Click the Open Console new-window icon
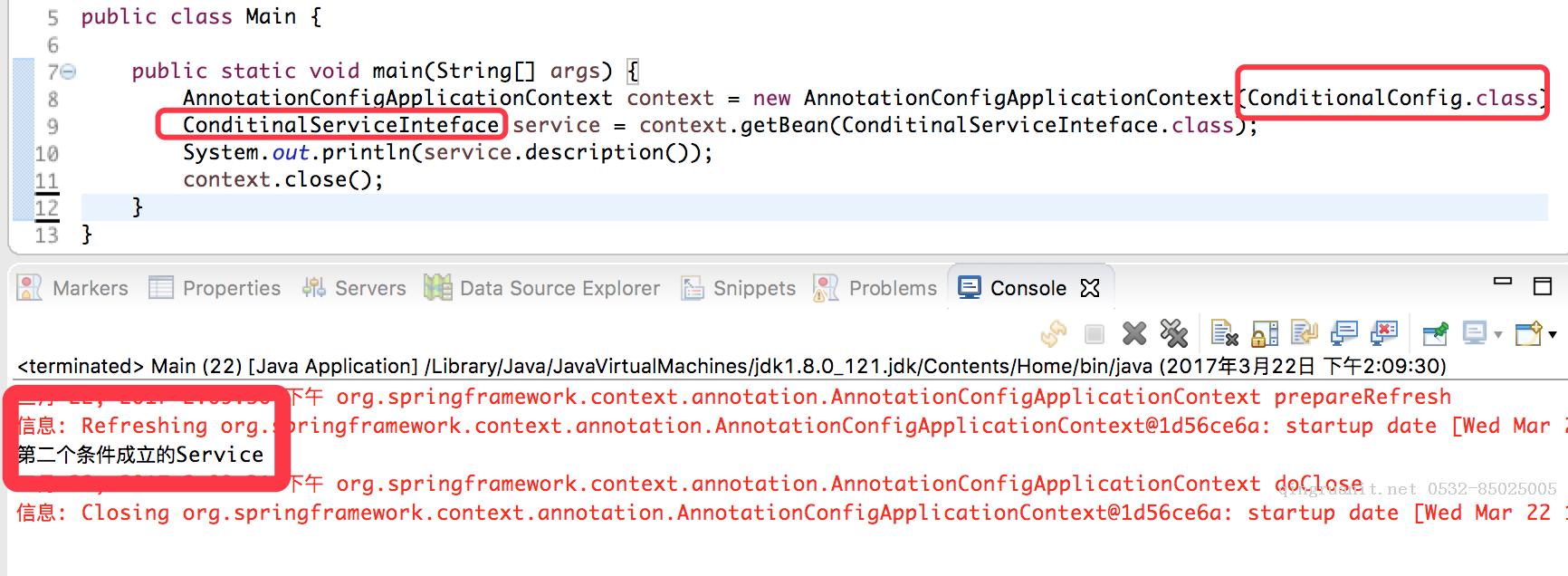This screenshot has height=576, width=1568. (1529, 334)
